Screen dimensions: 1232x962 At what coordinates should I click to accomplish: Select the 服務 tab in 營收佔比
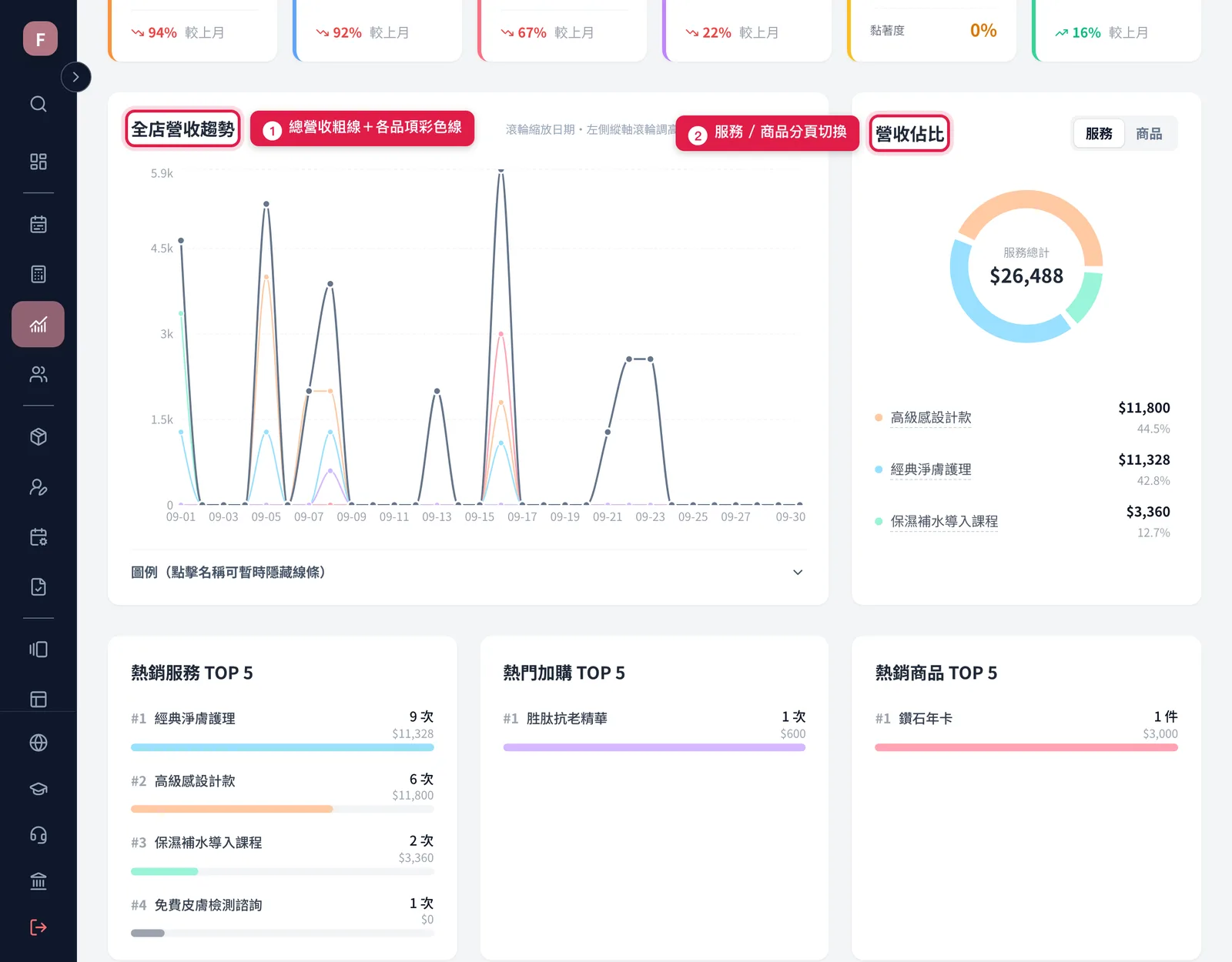click(x=1099, y=134)
